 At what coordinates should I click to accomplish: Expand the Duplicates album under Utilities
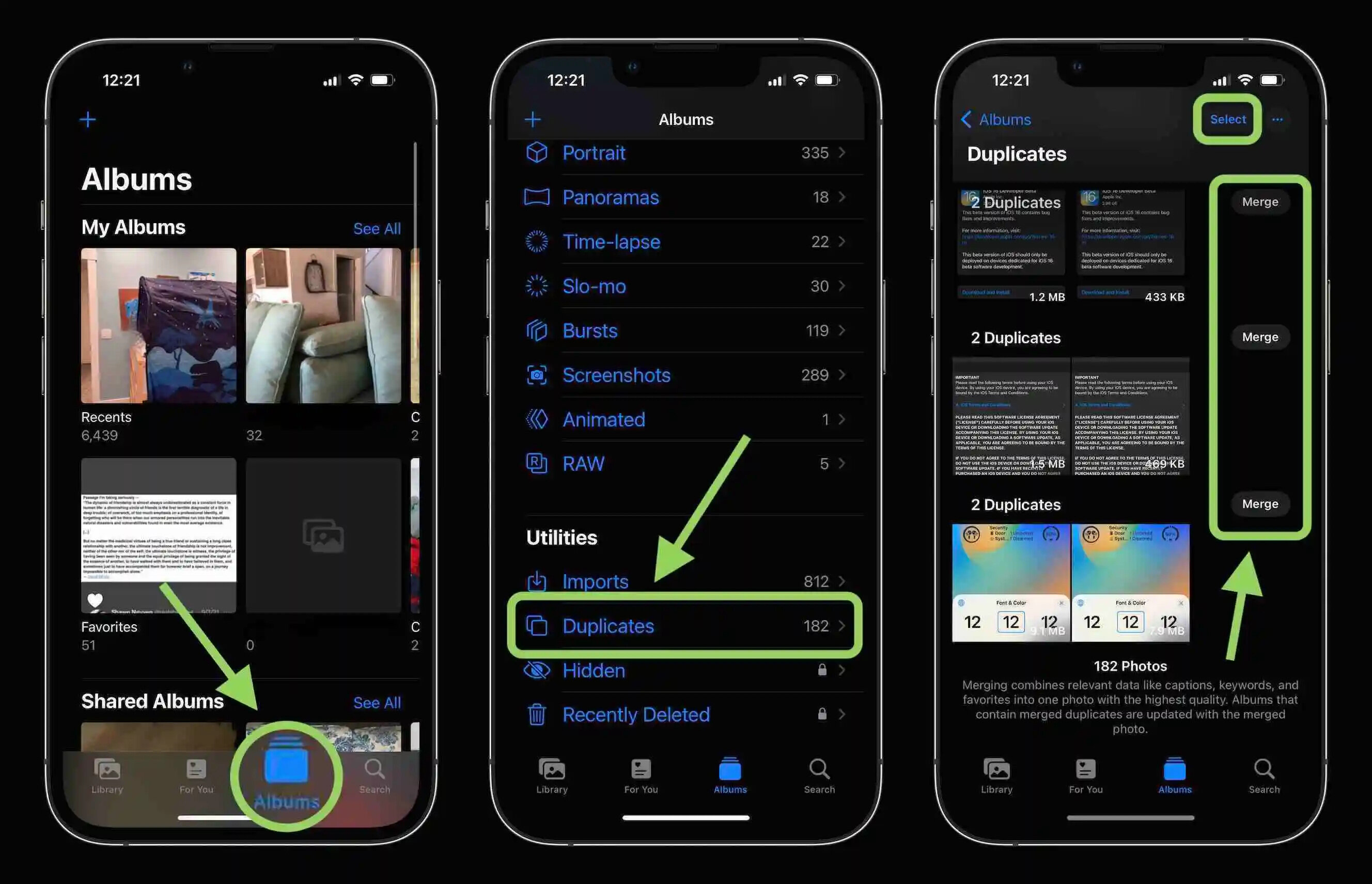(686, 625)
